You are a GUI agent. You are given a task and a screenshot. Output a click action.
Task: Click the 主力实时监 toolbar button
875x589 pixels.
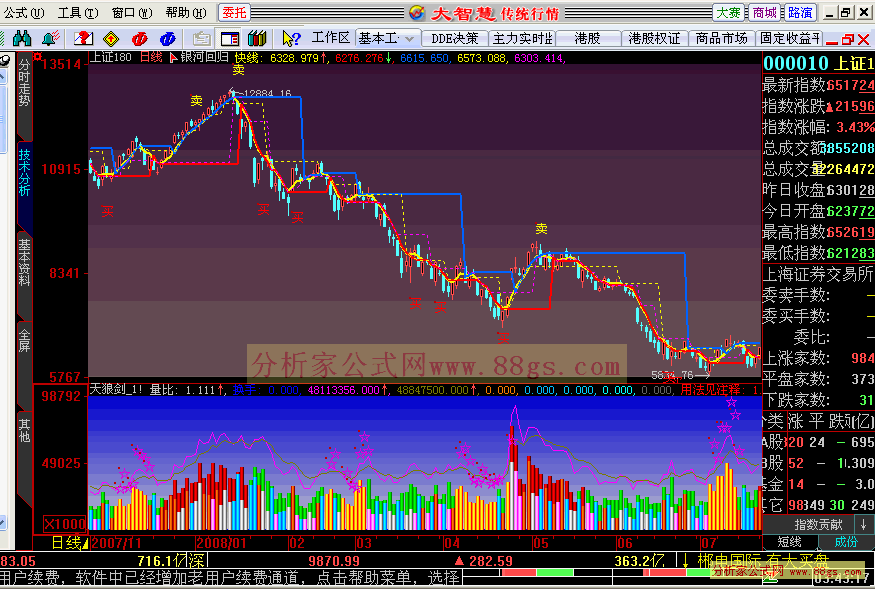coord(522,38)
